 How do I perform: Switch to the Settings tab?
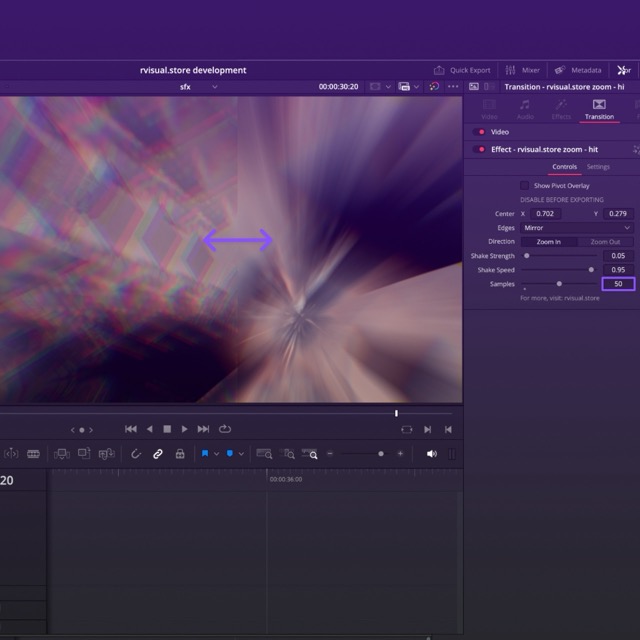tap(598, 167)
